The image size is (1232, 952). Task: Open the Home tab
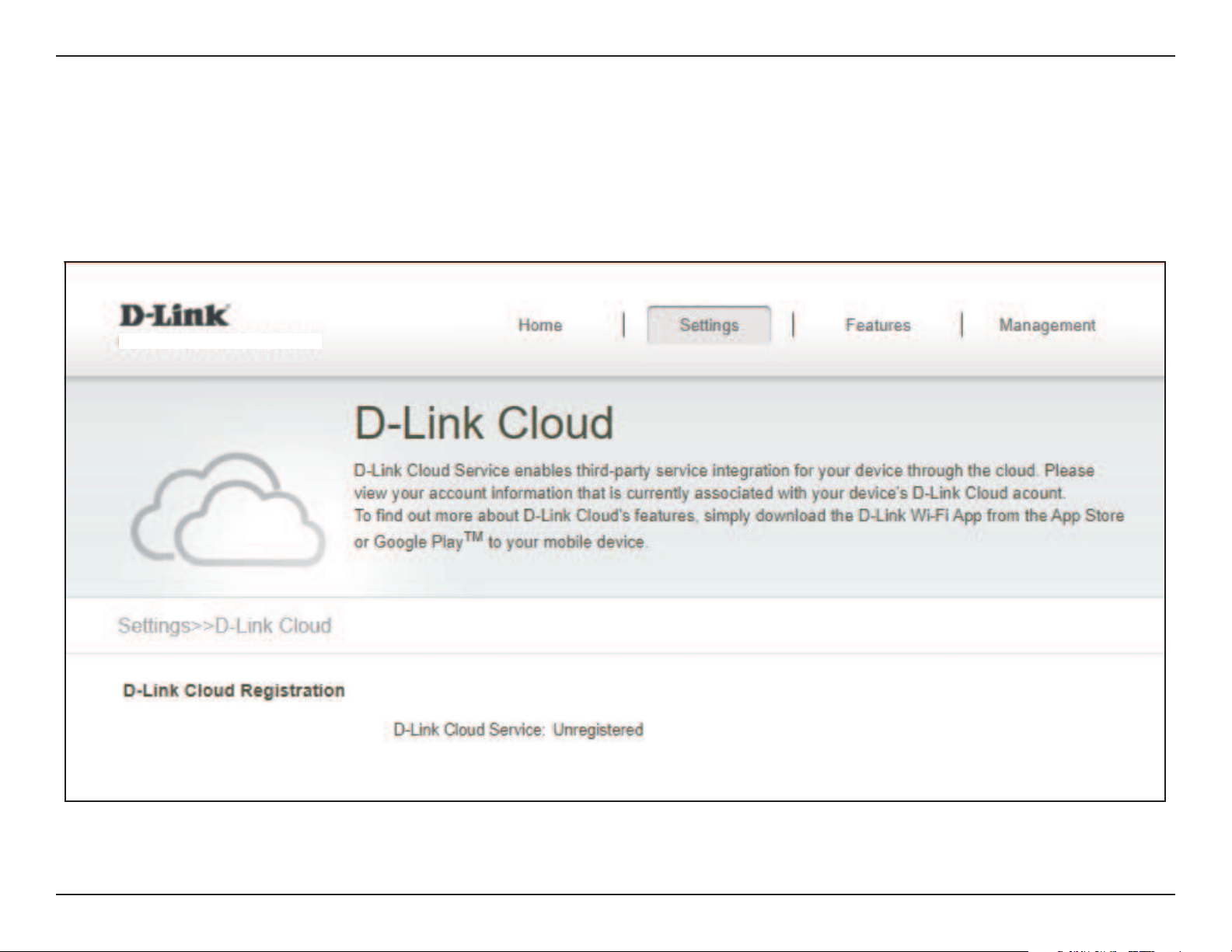540,325
